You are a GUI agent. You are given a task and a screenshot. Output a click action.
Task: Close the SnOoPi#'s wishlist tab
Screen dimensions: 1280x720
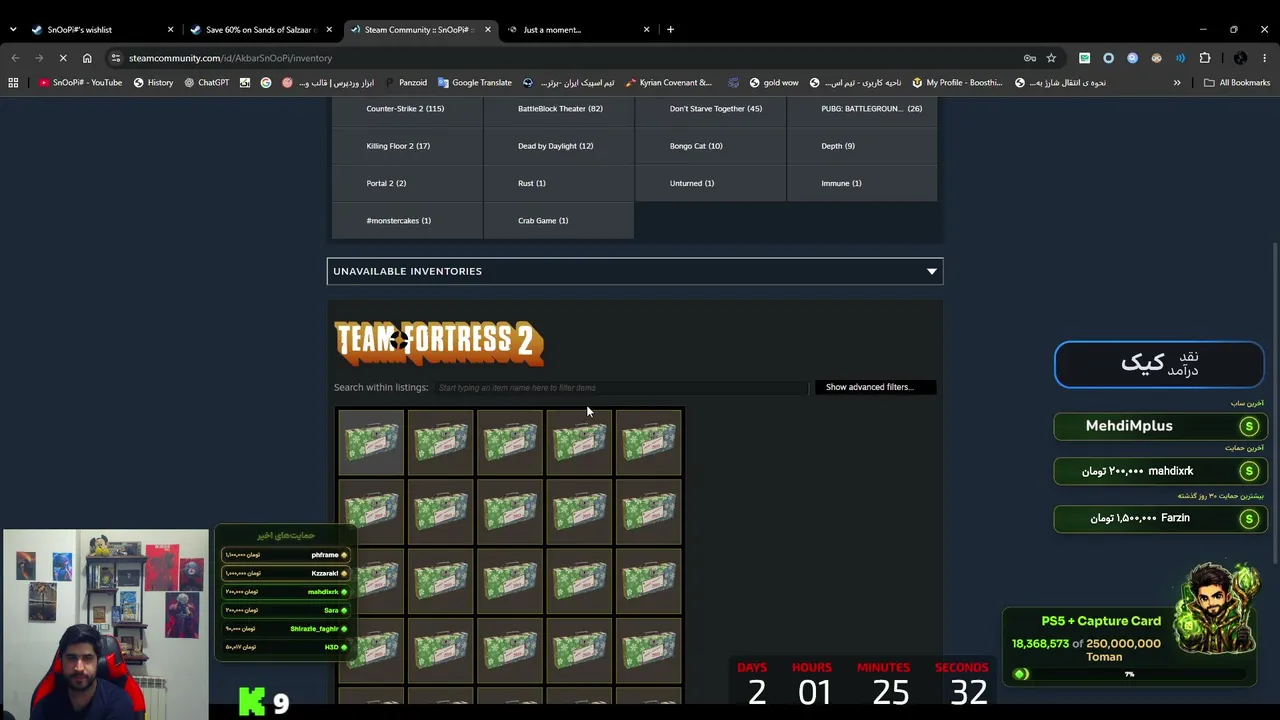tap(170, 30)
